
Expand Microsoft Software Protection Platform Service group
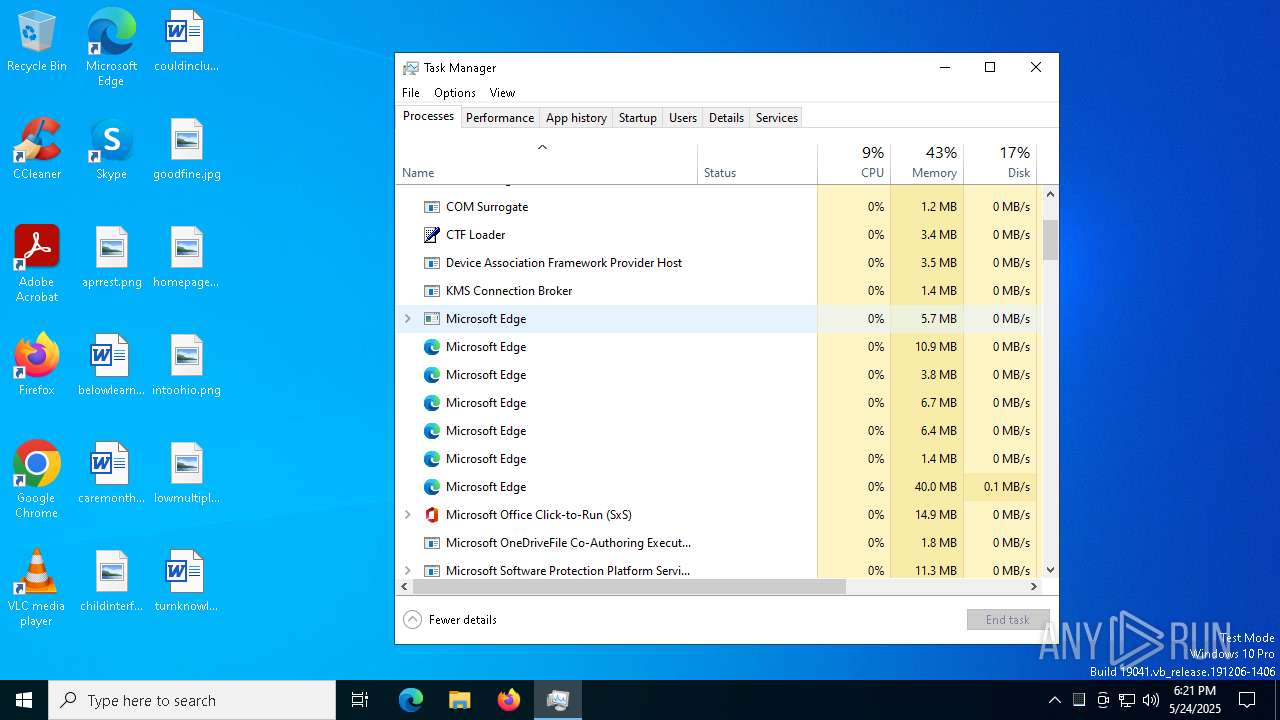tap(407, 571)
